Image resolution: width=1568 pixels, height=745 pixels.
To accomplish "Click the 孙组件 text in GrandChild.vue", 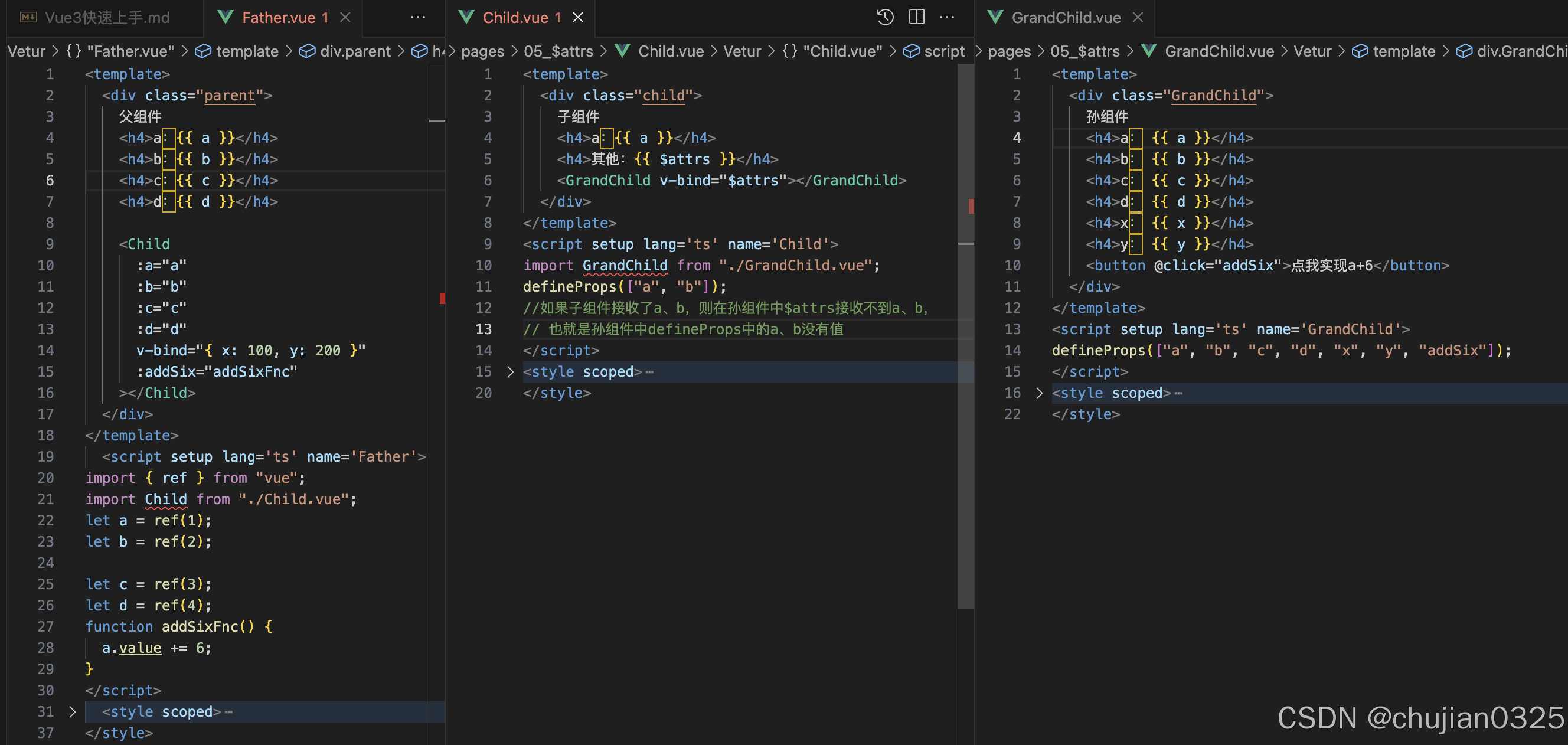I will (1107, 116).
